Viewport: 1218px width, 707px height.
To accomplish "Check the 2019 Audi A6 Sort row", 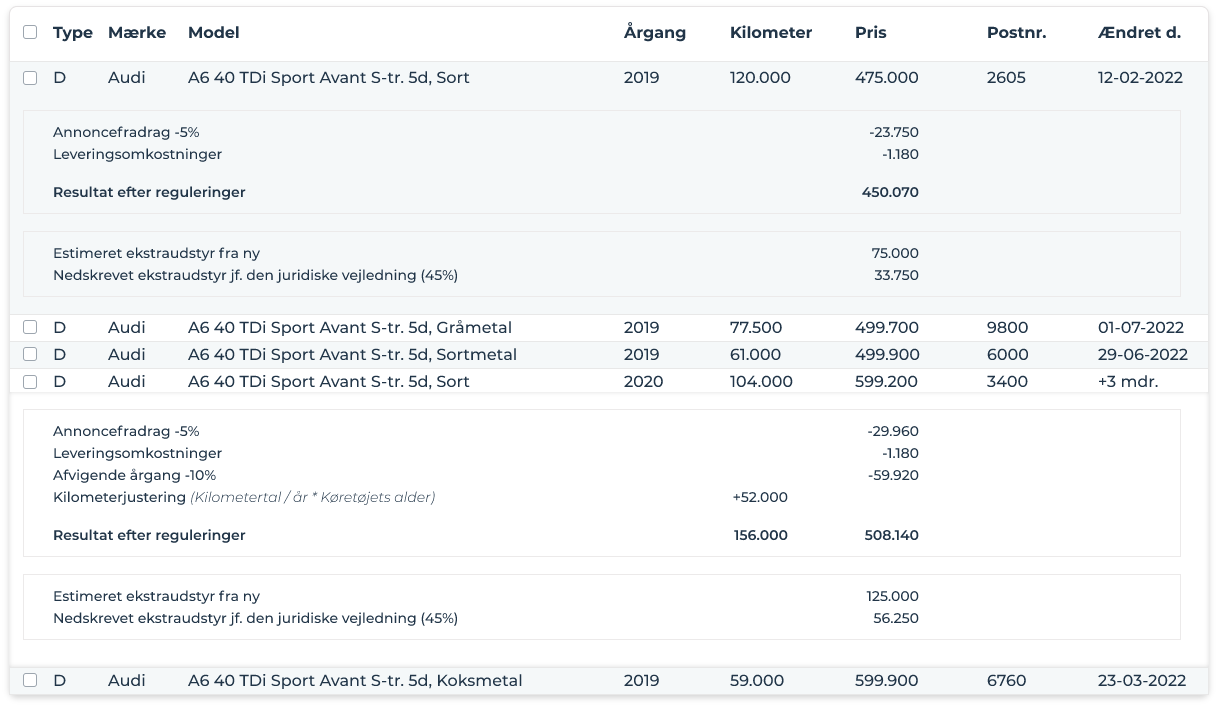I will tap(30, 78).
